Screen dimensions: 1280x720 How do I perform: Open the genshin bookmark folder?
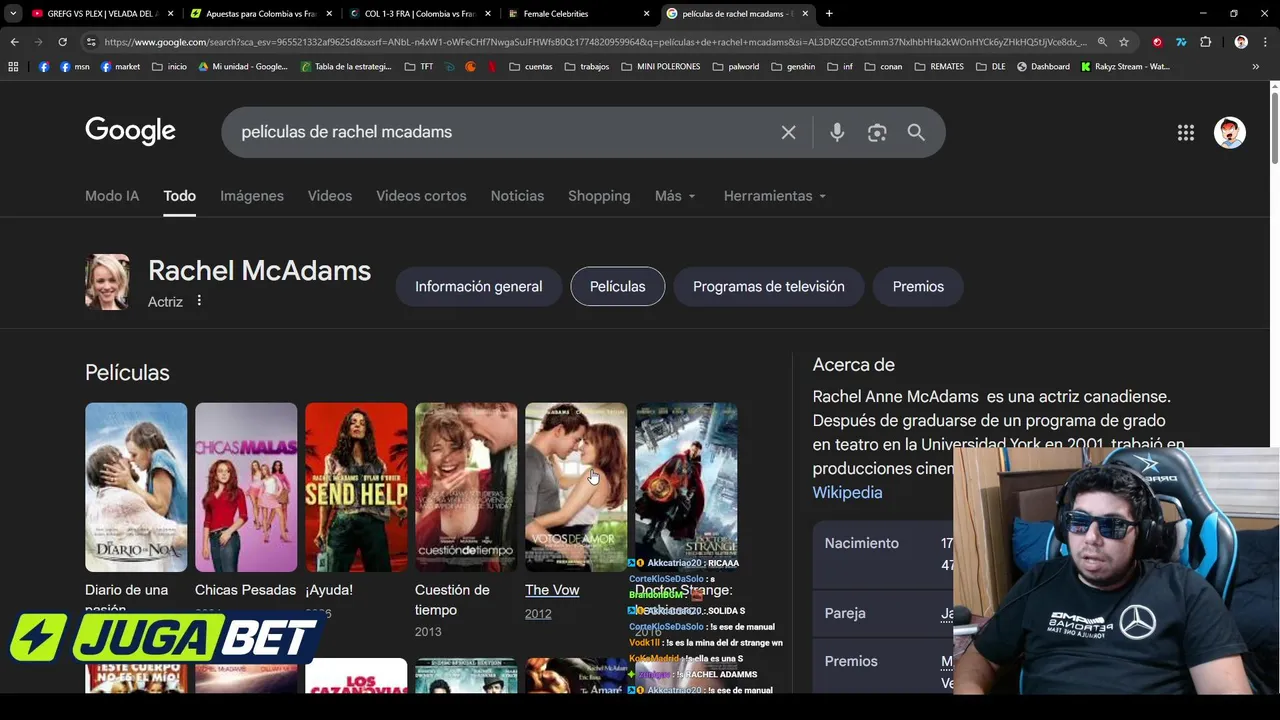tap(793, 67)
